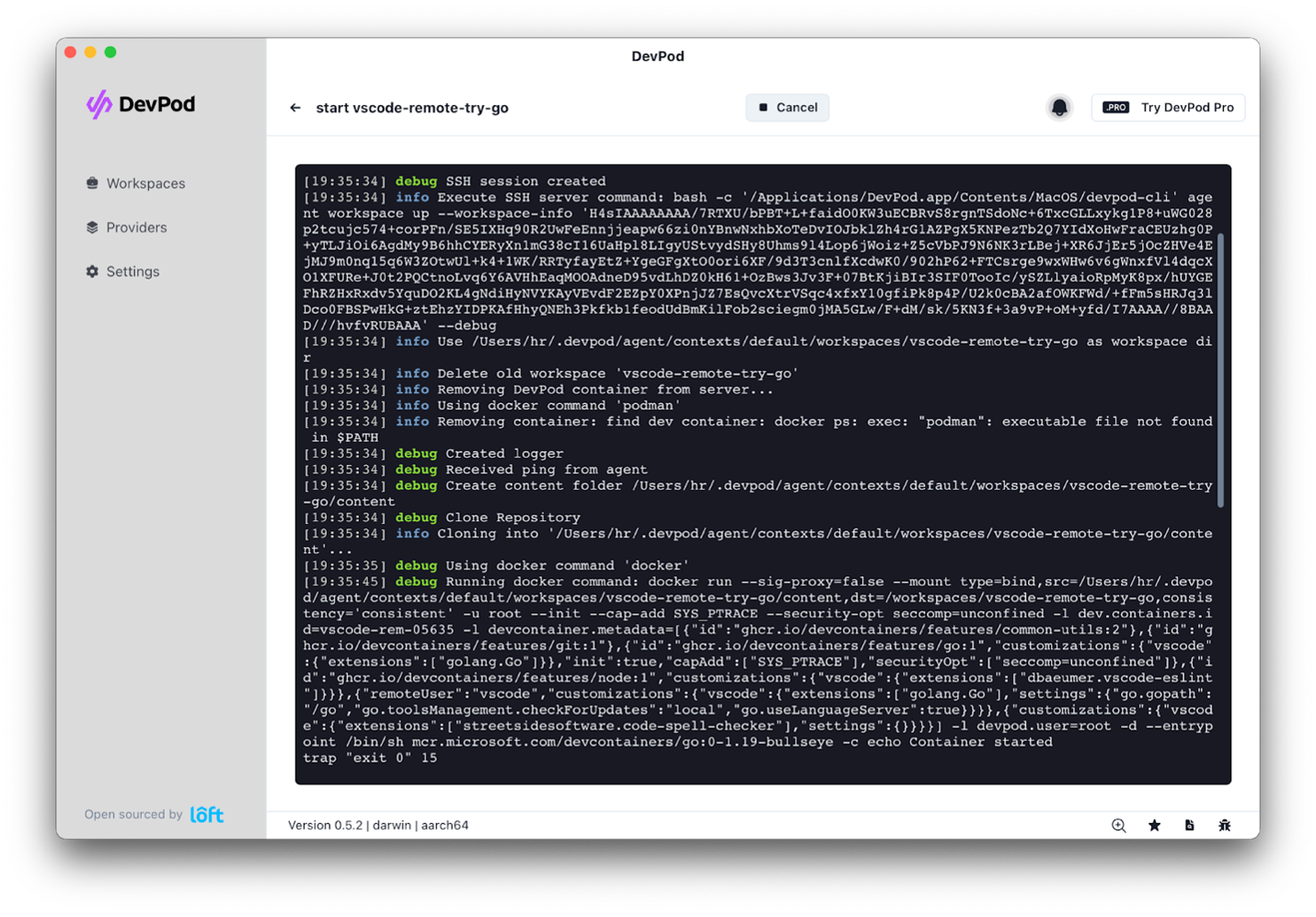
Task: Open the Workspaces section
Action: (136, 183)
